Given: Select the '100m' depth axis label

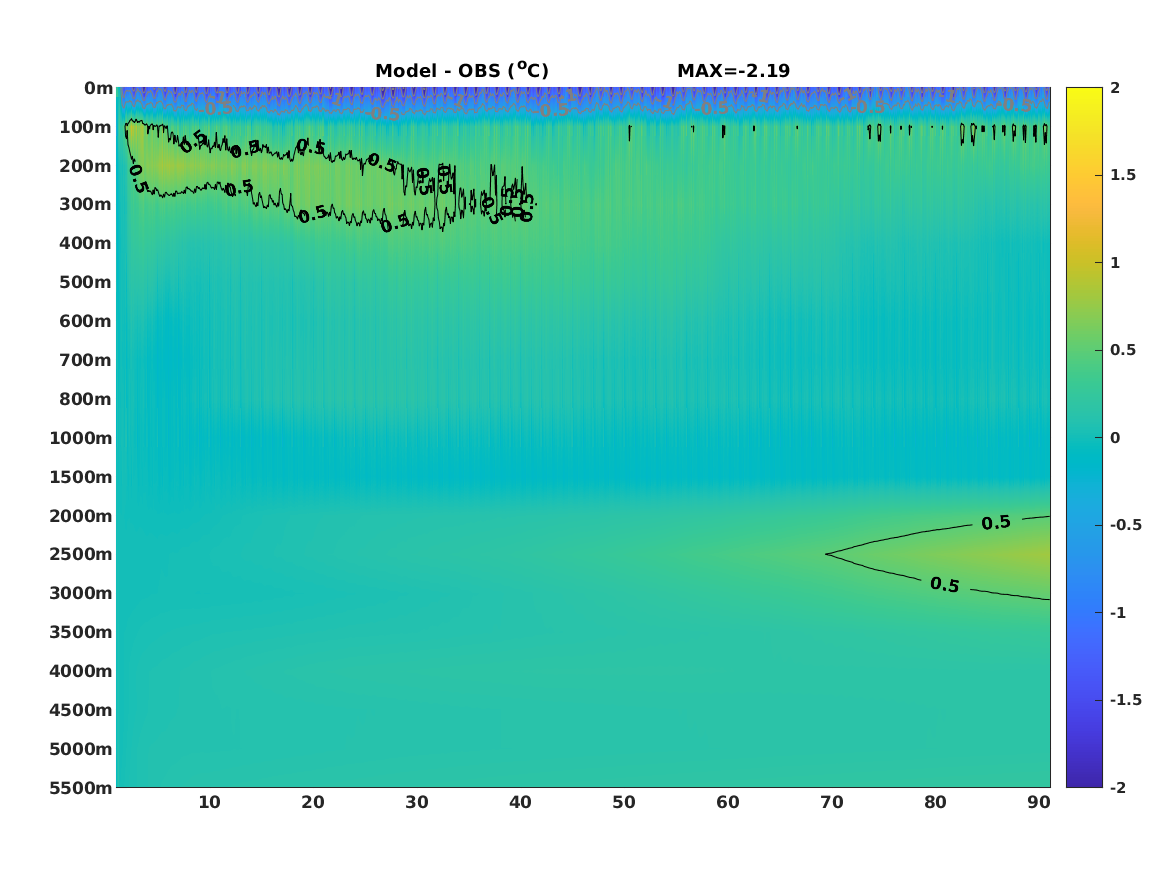Looking at the screenshot, I should (x=86, y=127).
